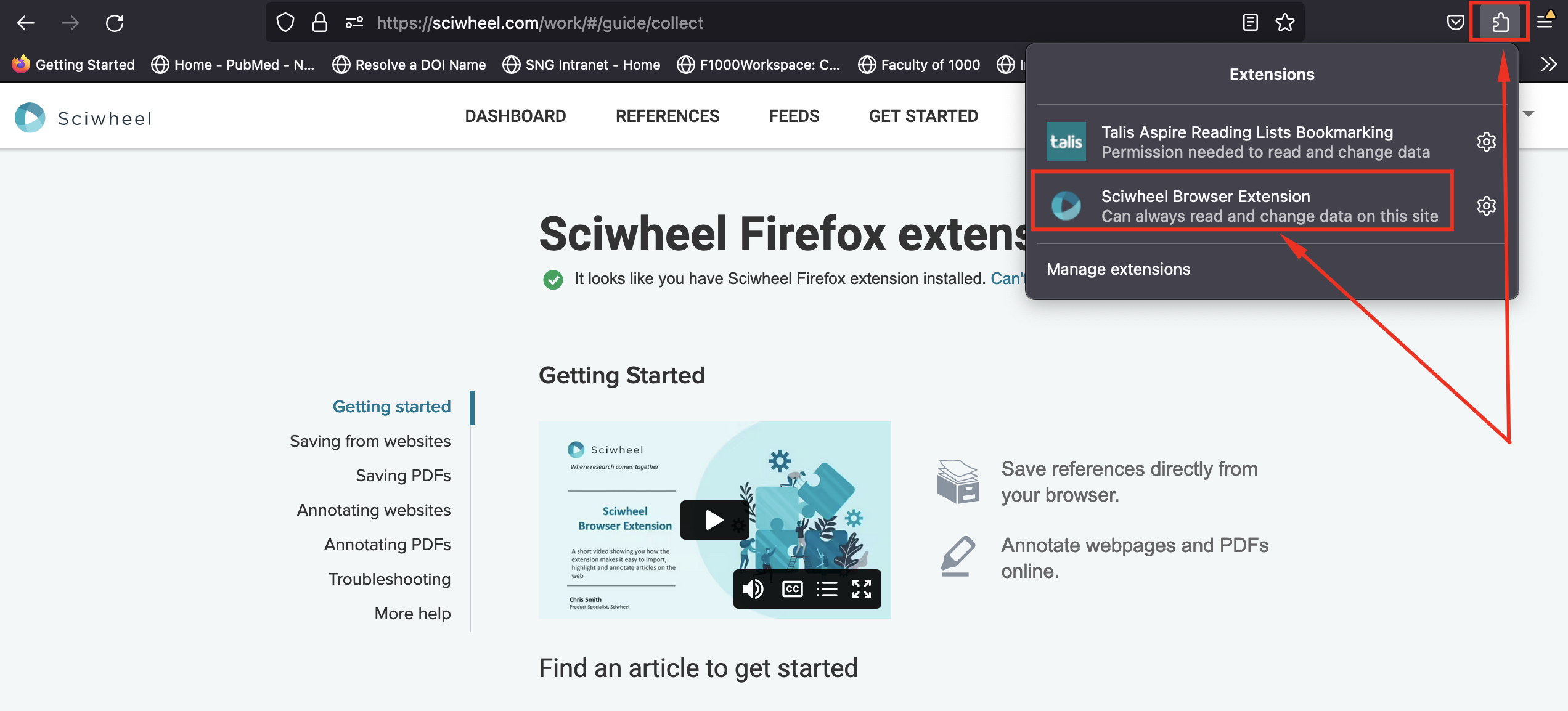Viewport: 1568px width, 711px height.
Task: Open settings gear for Talis Aspire extension
Action: pos(1486,142)
